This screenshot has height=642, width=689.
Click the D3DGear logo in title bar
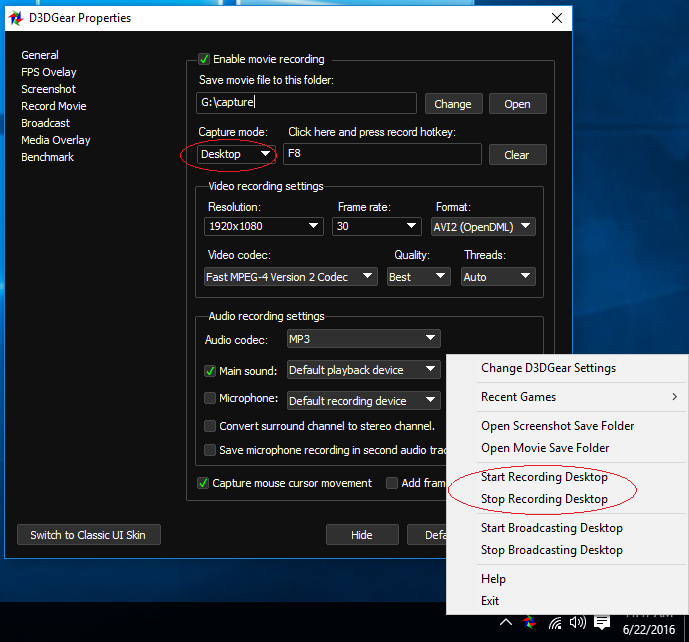(x=15, y=18)
